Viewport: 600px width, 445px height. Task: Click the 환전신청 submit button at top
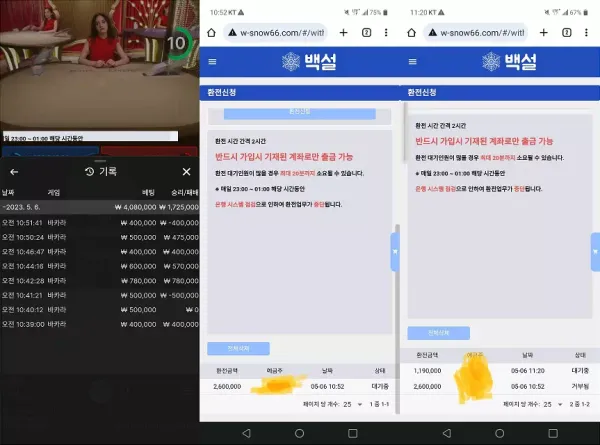coord(300,114)
